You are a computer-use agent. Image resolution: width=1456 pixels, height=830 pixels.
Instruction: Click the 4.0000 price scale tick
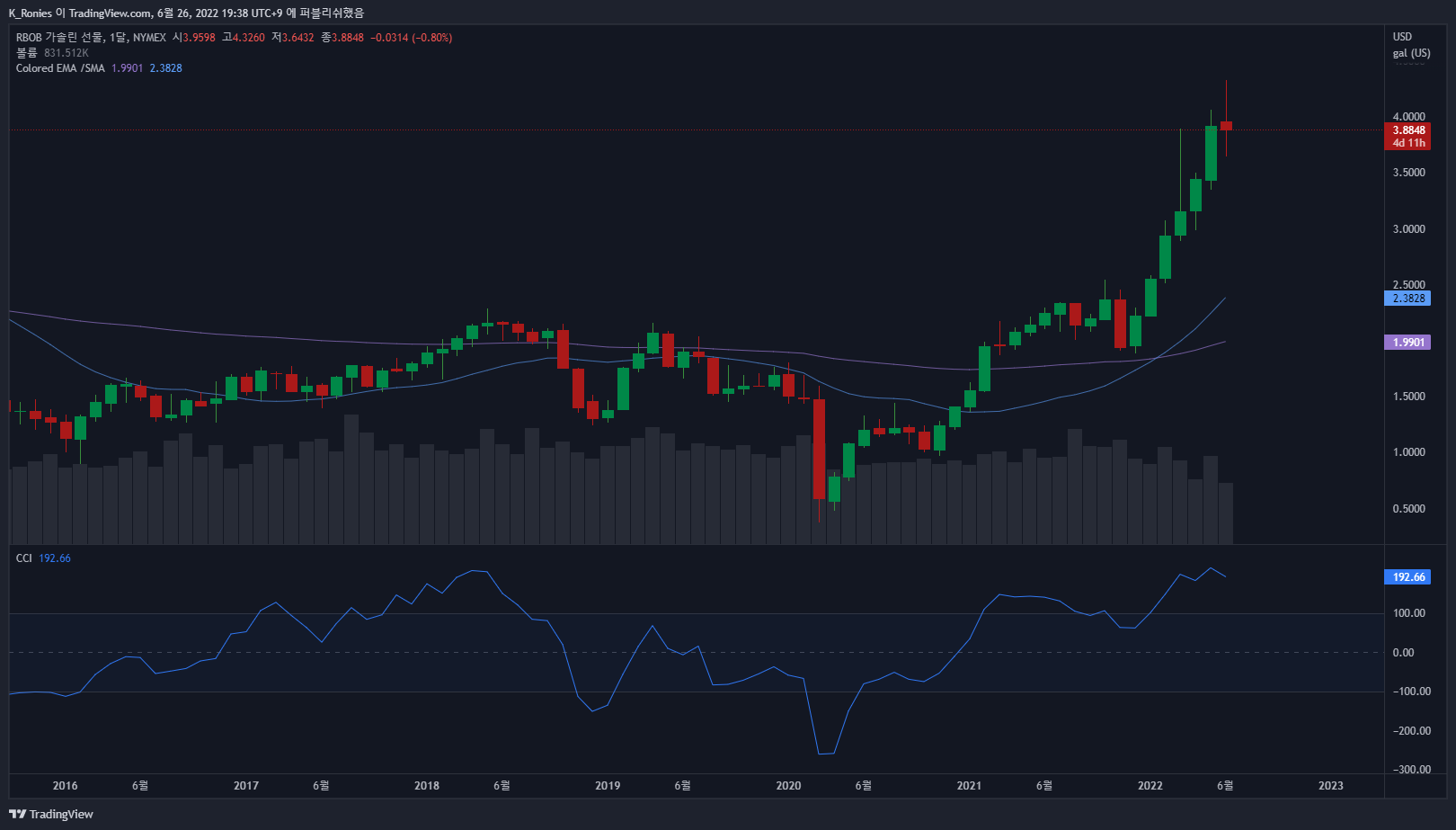[x=1408, y=117]
